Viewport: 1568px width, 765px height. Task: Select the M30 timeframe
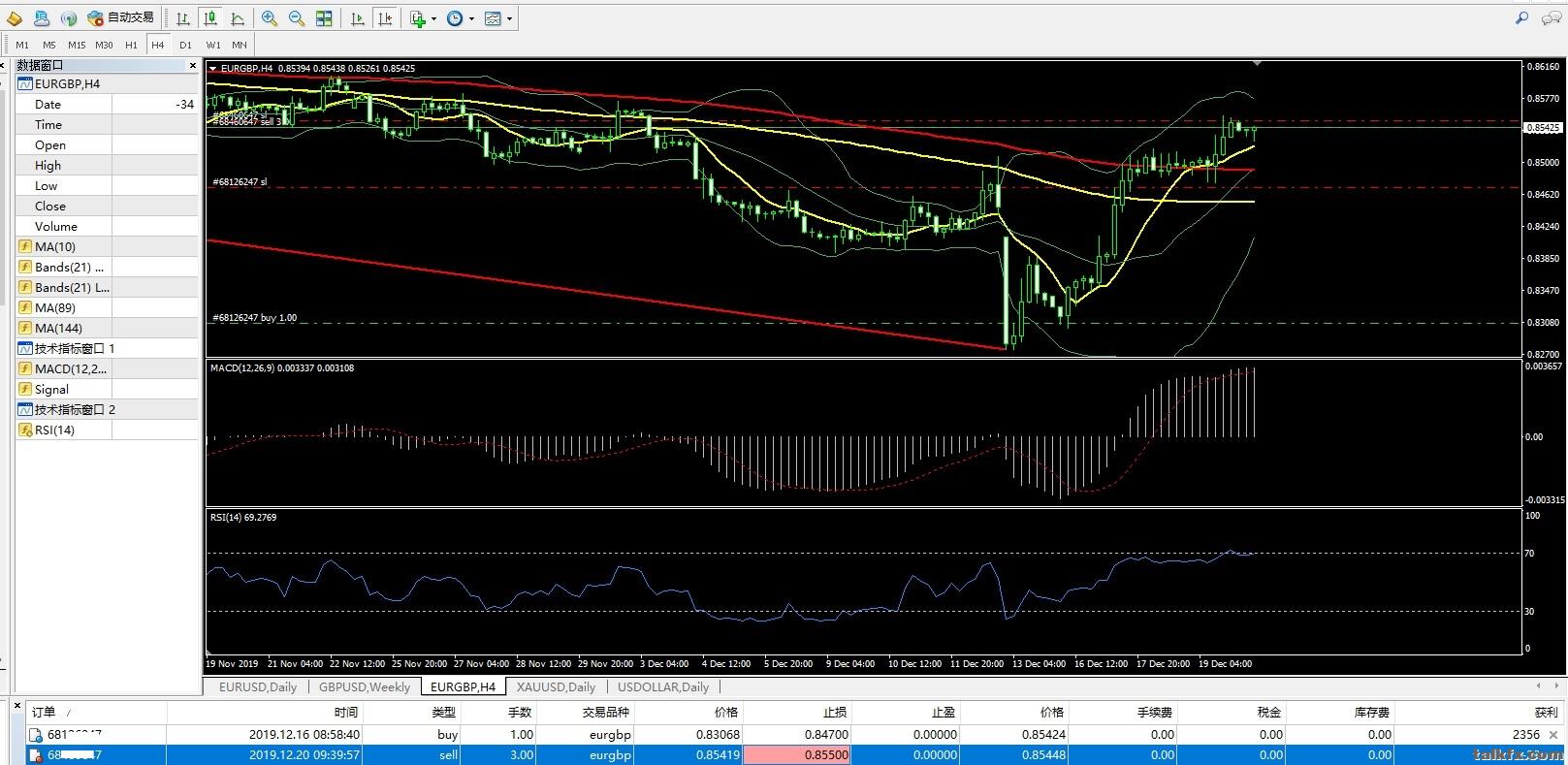pos(104,45)
